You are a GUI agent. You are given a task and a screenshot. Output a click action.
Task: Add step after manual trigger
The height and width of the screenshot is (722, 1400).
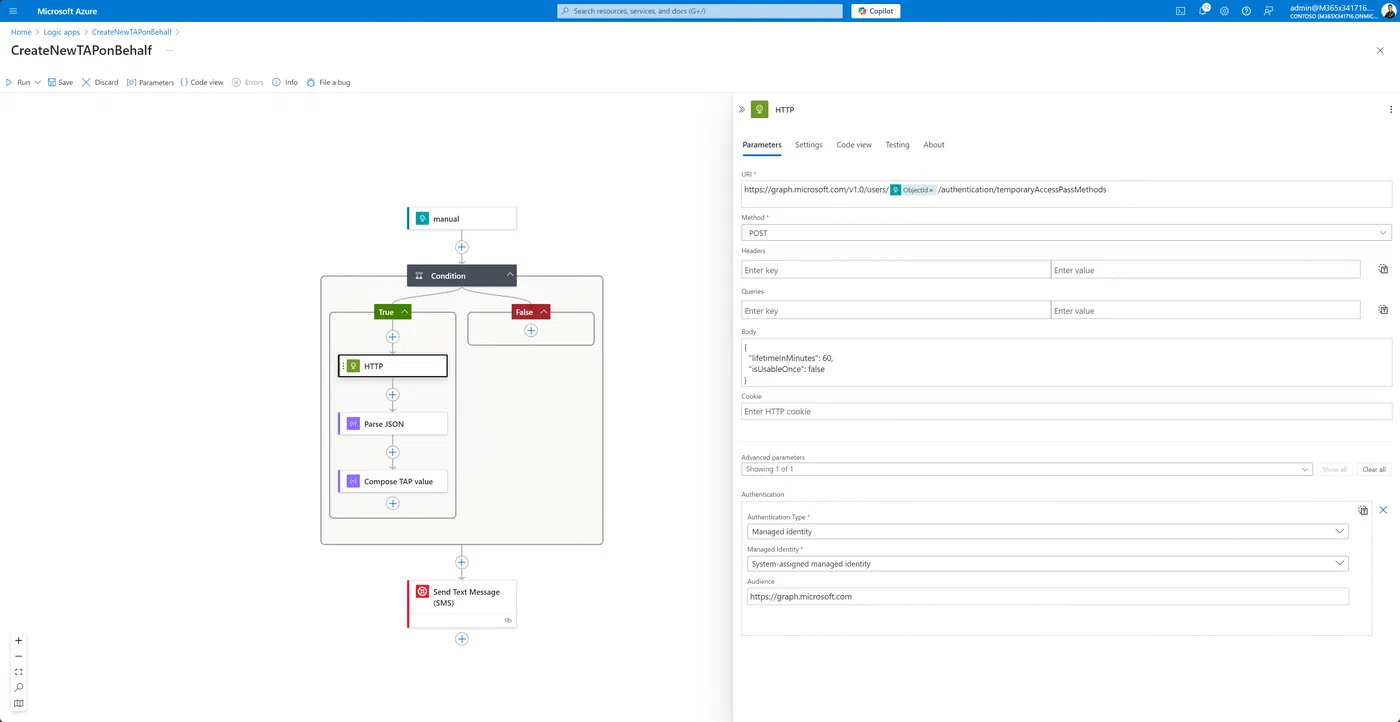pyautogui.click(x=461, y=246)
